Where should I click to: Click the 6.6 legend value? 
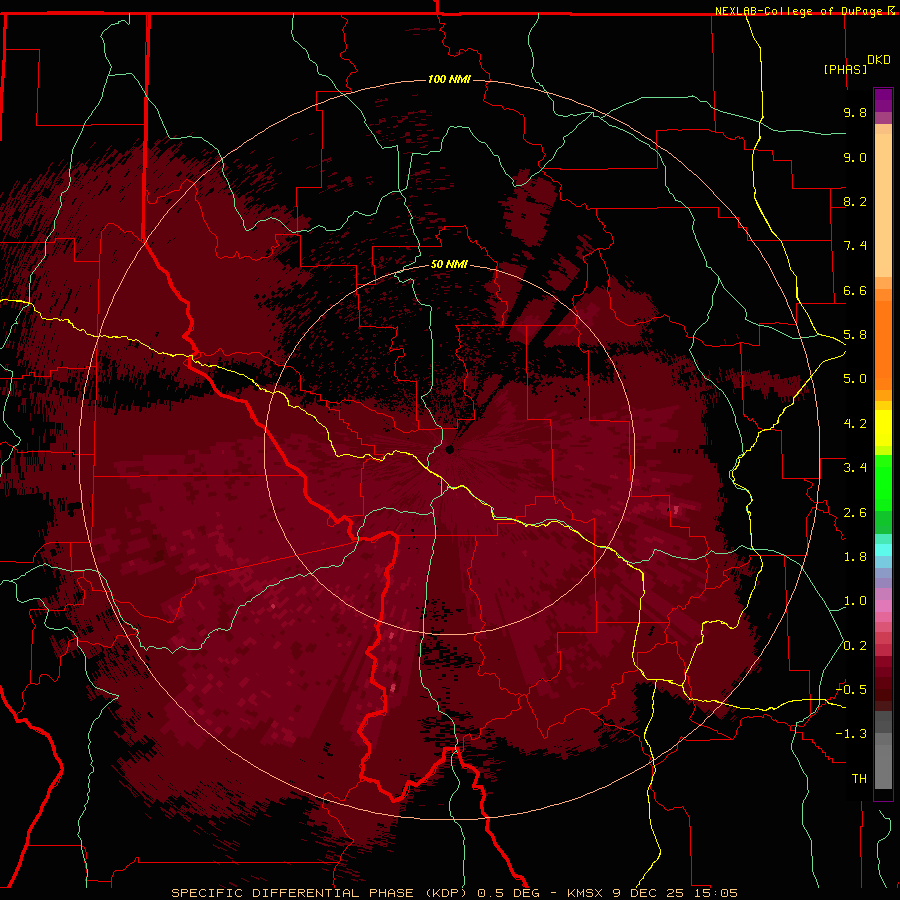coord(855,290)
